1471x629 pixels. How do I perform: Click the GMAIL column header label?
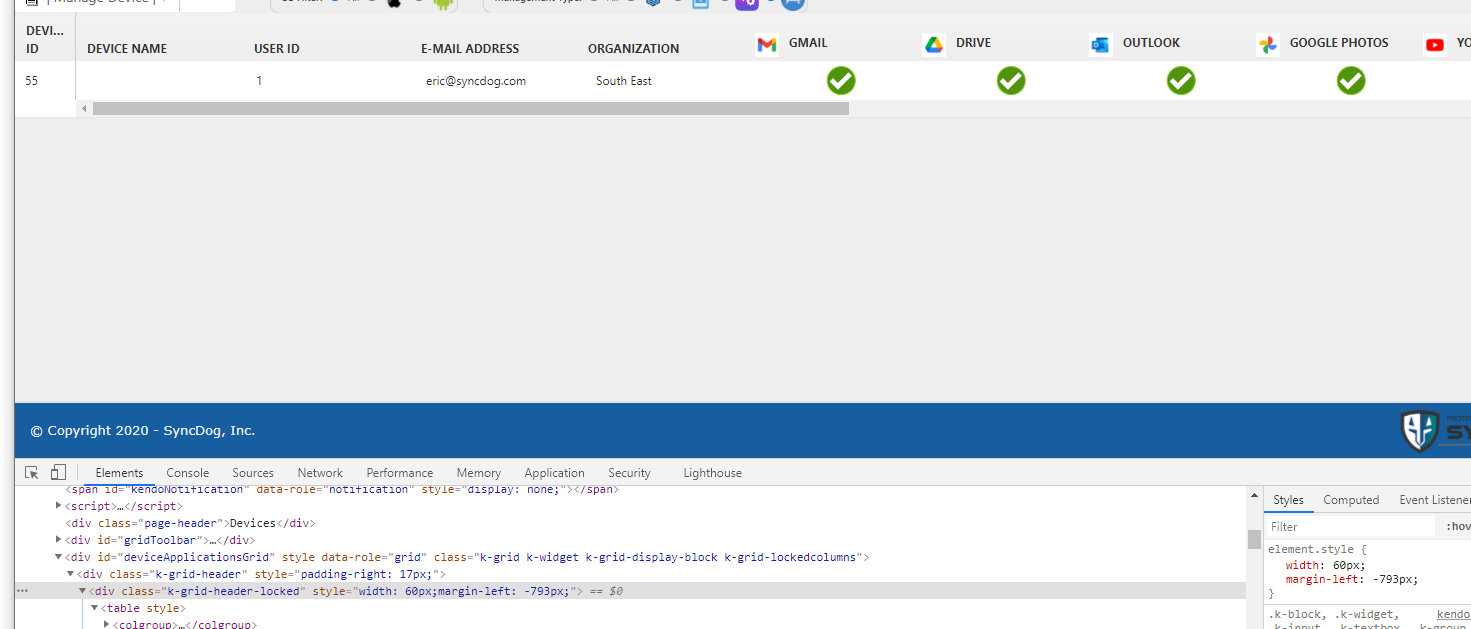pyautogui.click(x=808, y=43)
